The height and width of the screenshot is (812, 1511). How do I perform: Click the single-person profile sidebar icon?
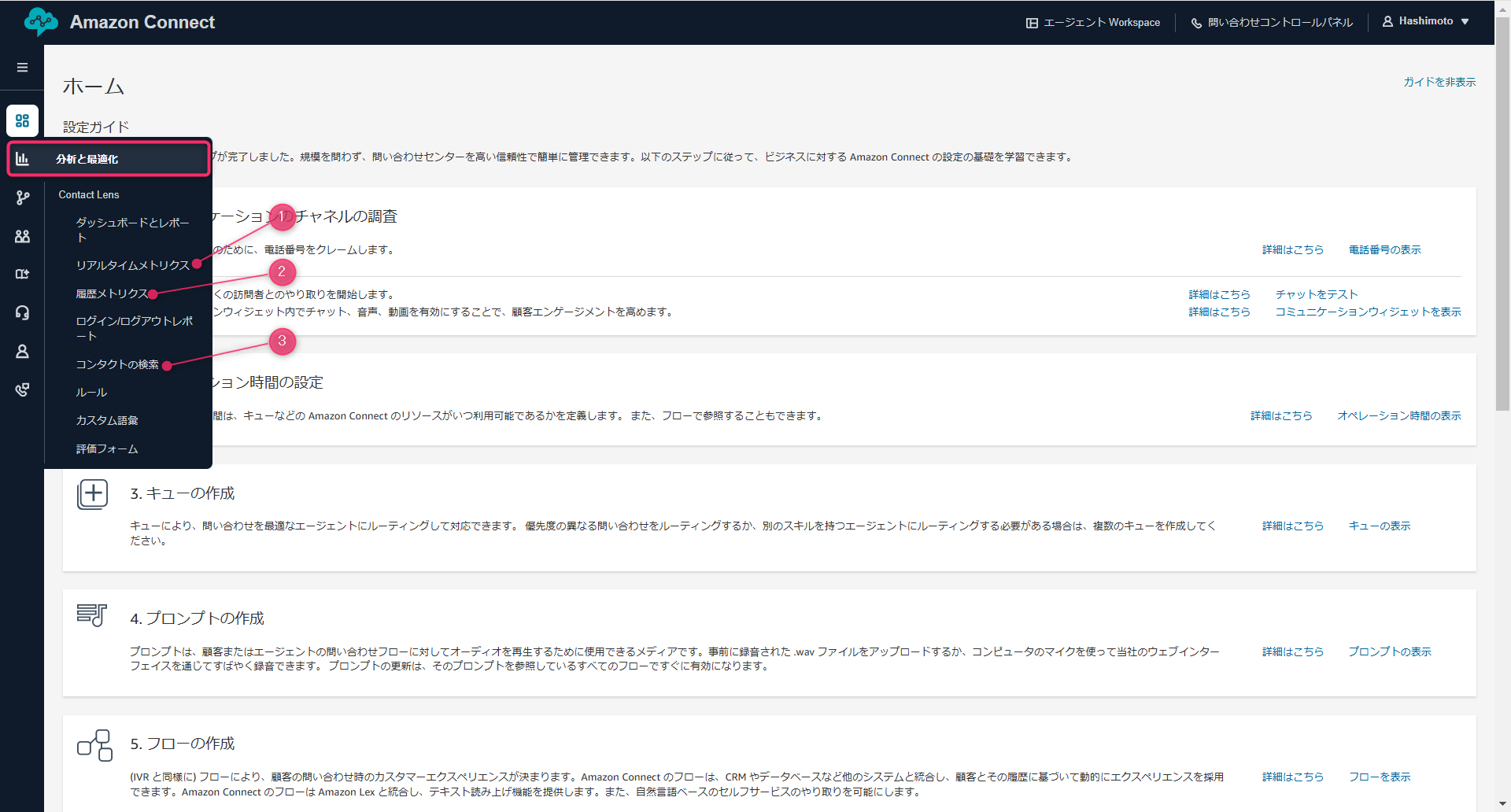(22, 351)
